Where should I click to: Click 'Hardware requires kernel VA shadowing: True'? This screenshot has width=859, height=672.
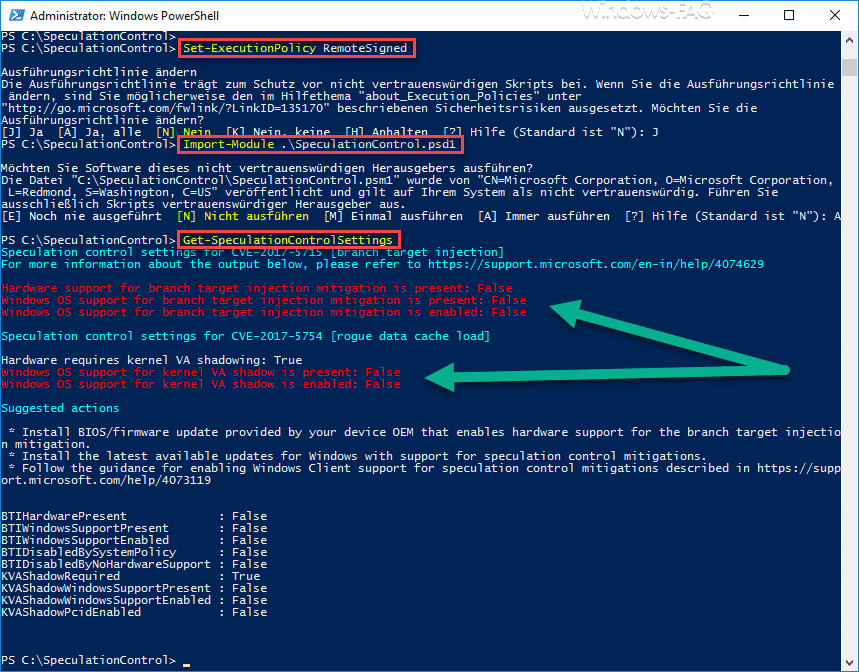point(152,360)
